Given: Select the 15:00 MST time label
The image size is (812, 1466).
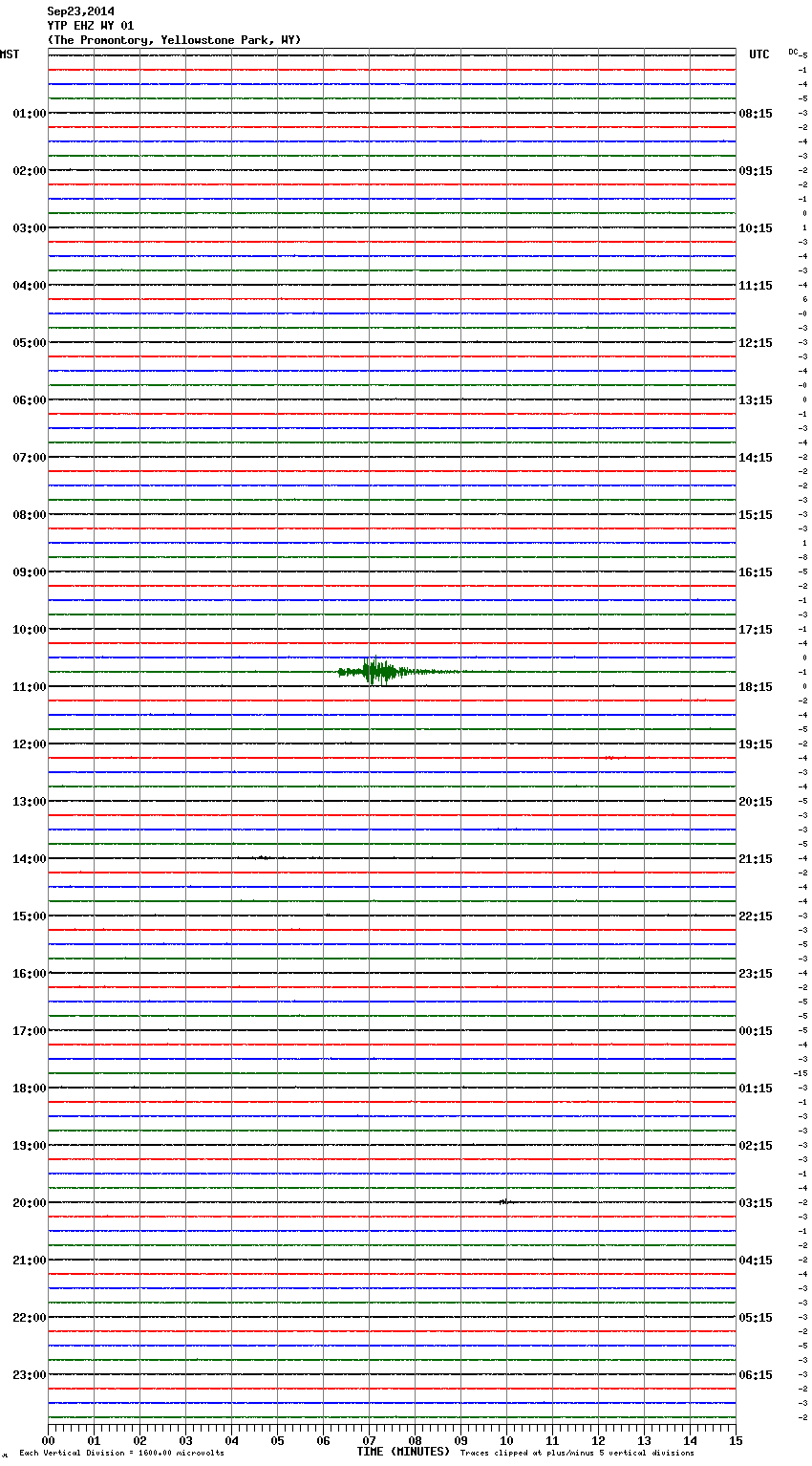Looking at the screenshot, I should click(x=30, y=916).
